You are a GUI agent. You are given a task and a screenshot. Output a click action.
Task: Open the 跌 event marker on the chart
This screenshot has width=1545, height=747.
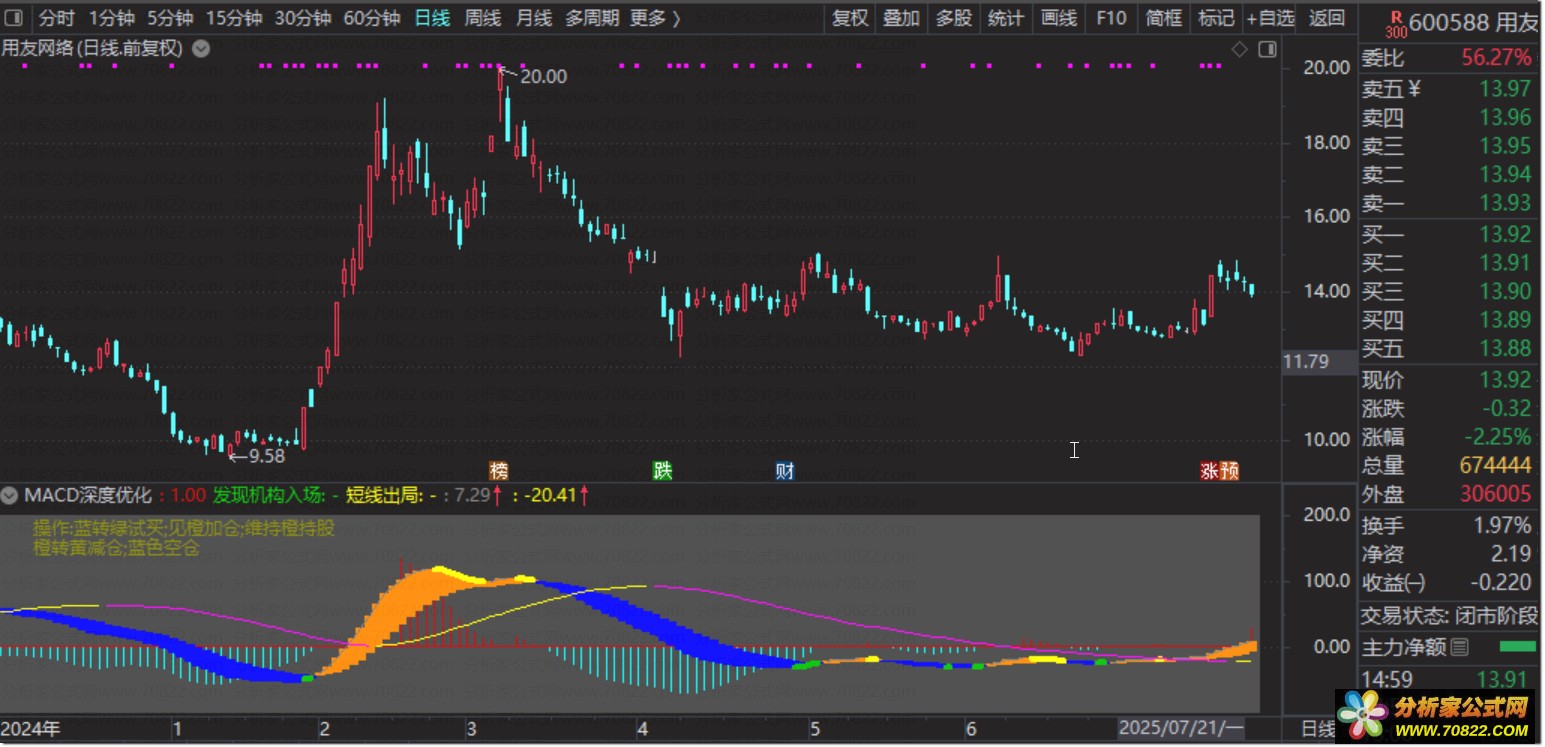pyautogui.click(x=662, y=470)
